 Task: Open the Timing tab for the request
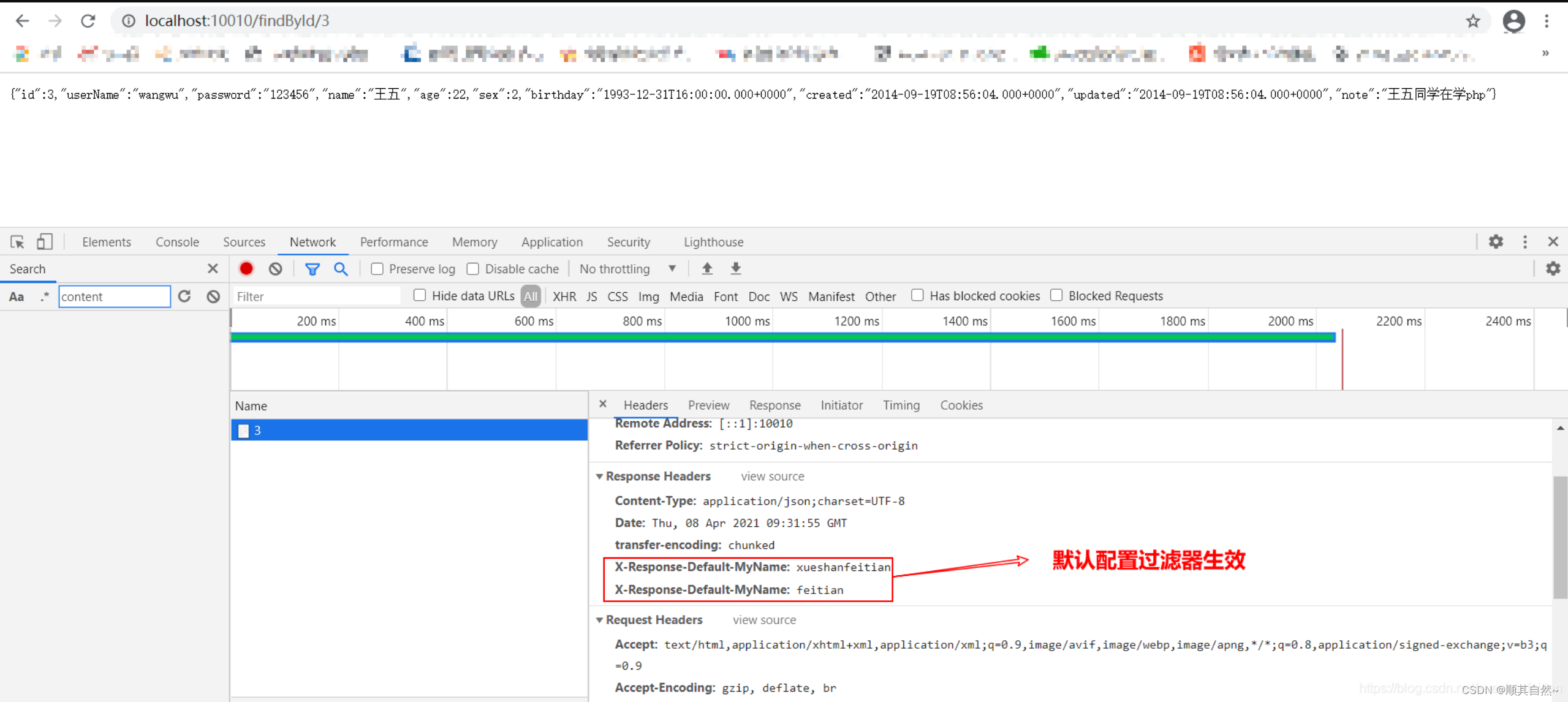pos(901,405)
